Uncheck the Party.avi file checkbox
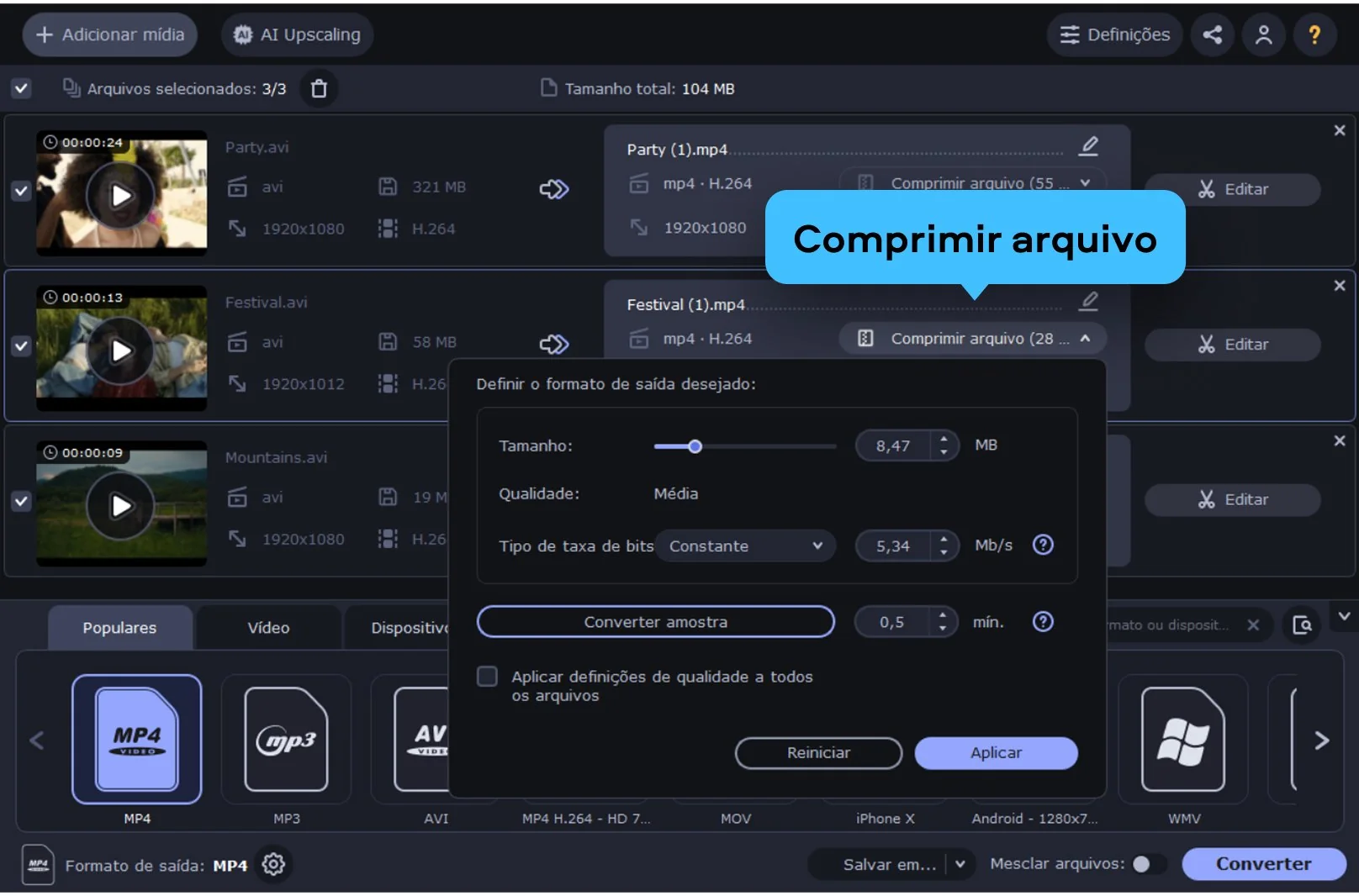1359x896 pixels. pos(21,191)
